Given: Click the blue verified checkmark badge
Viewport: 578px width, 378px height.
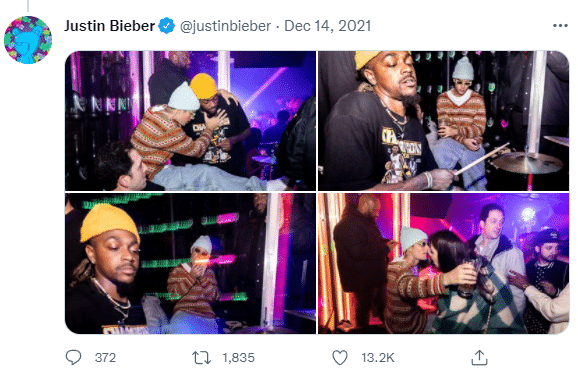Looking at the screenshot, I should tap(167, 26).
